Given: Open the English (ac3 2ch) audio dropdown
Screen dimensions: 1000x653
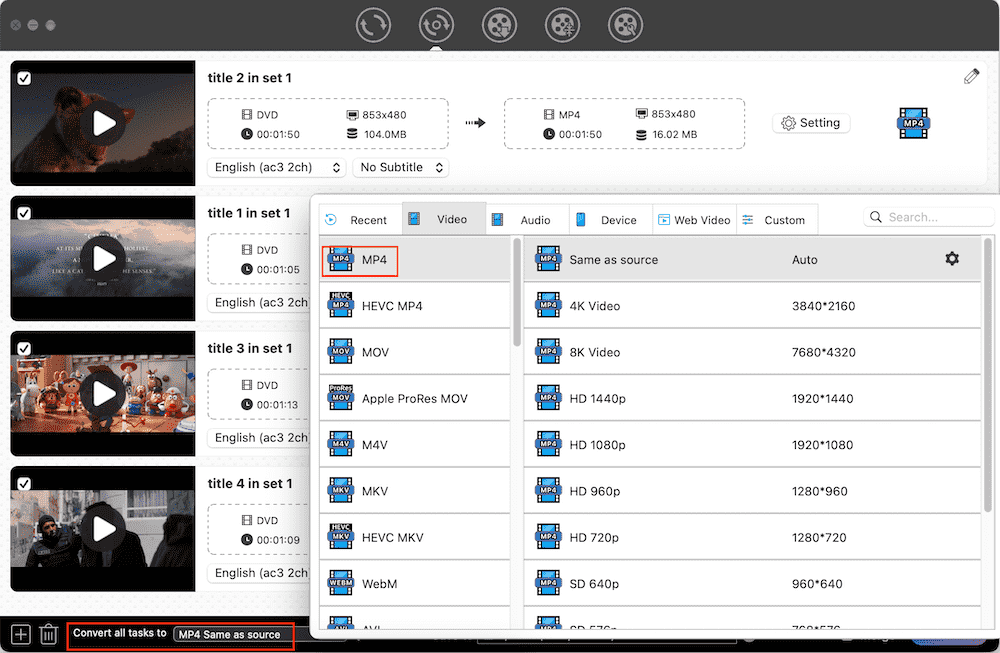Looking at the screenshot, I should tap(276, 167).
